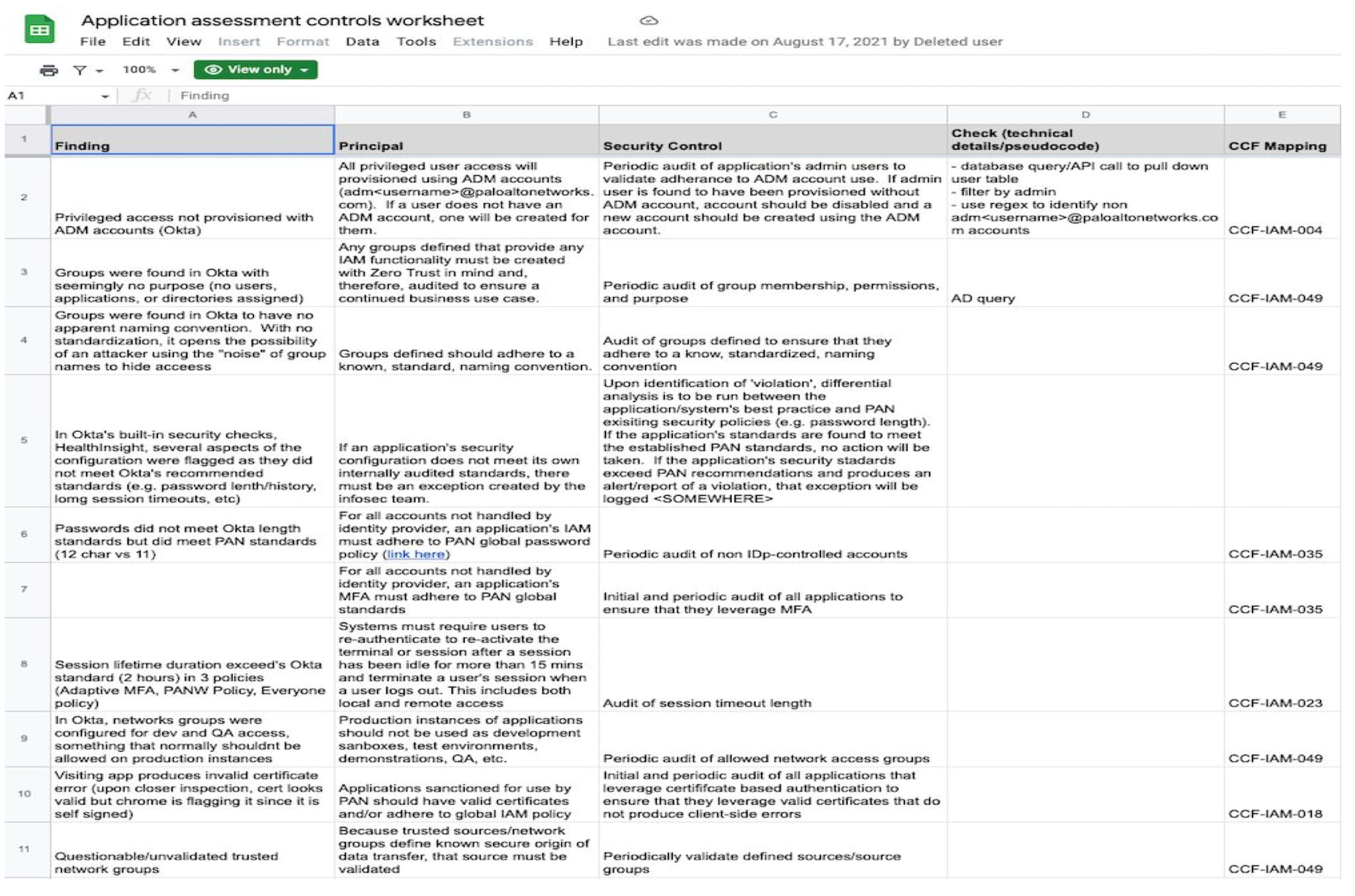The height and width of the screenshot is (896, 1355).
Task: Select 'Visiting app produces invalid certificate' cell
Action: (193, 794)
